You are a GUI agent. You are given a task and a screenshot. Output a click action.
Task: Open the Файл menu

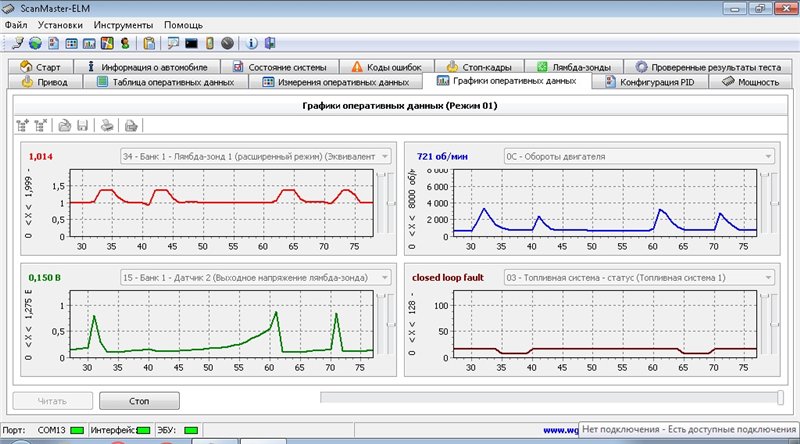point(16,25)
